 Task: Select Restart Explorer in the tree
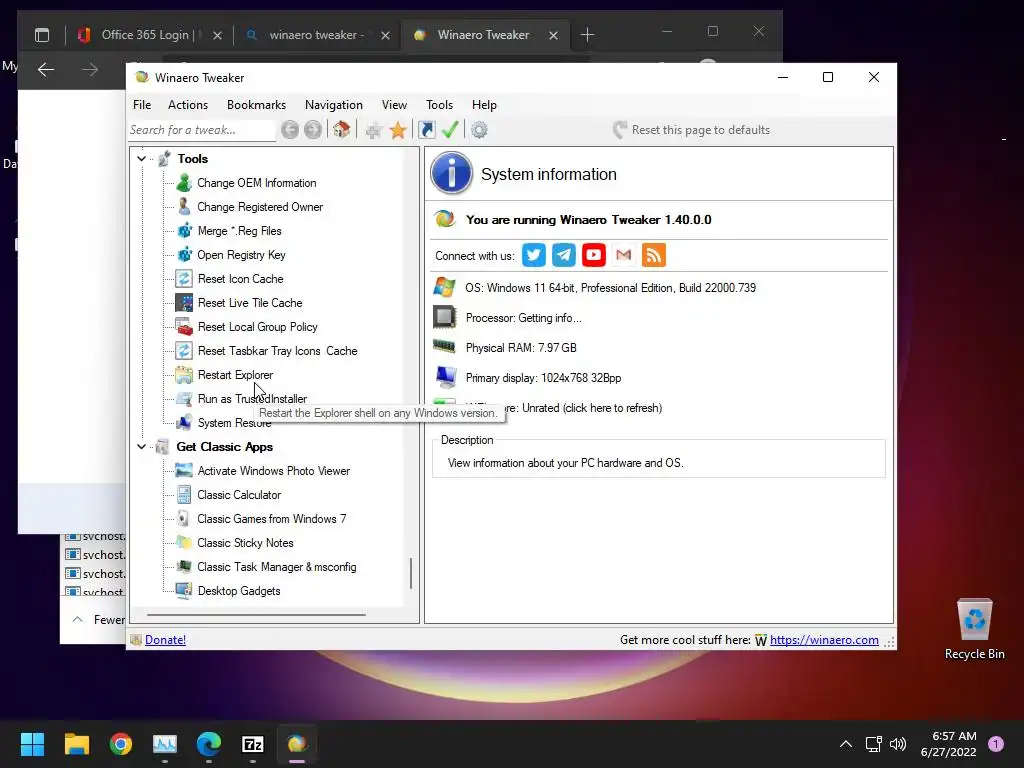[235, 375]
